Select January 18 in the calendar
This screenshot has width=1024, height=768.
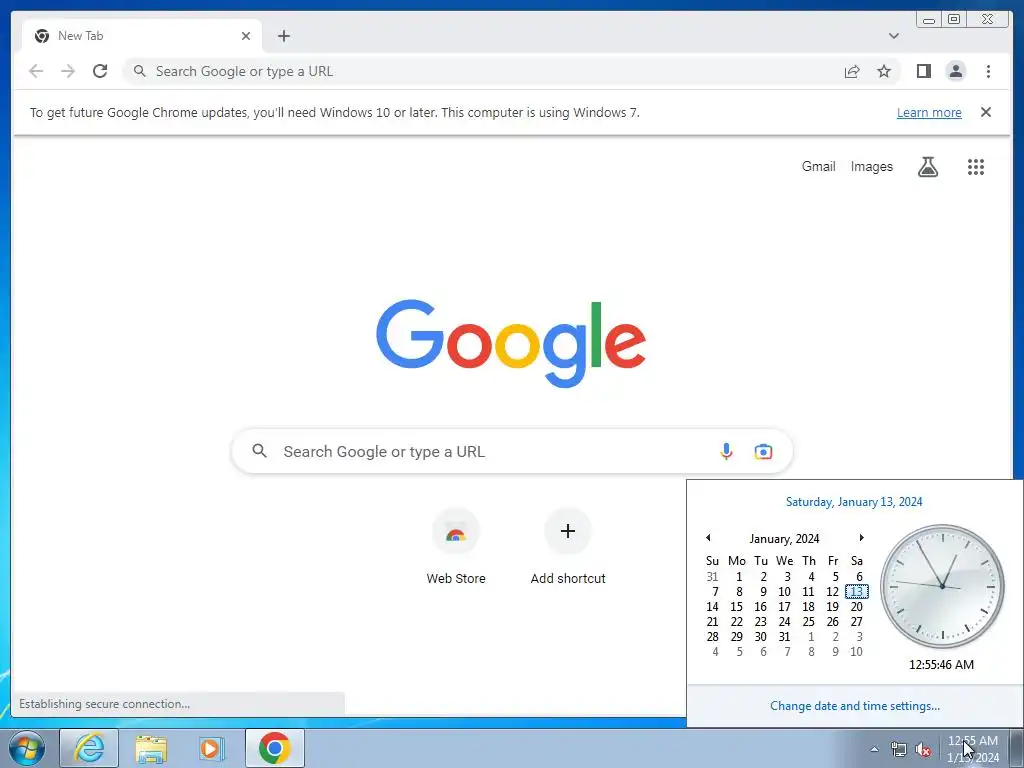(x=808, y=607)
